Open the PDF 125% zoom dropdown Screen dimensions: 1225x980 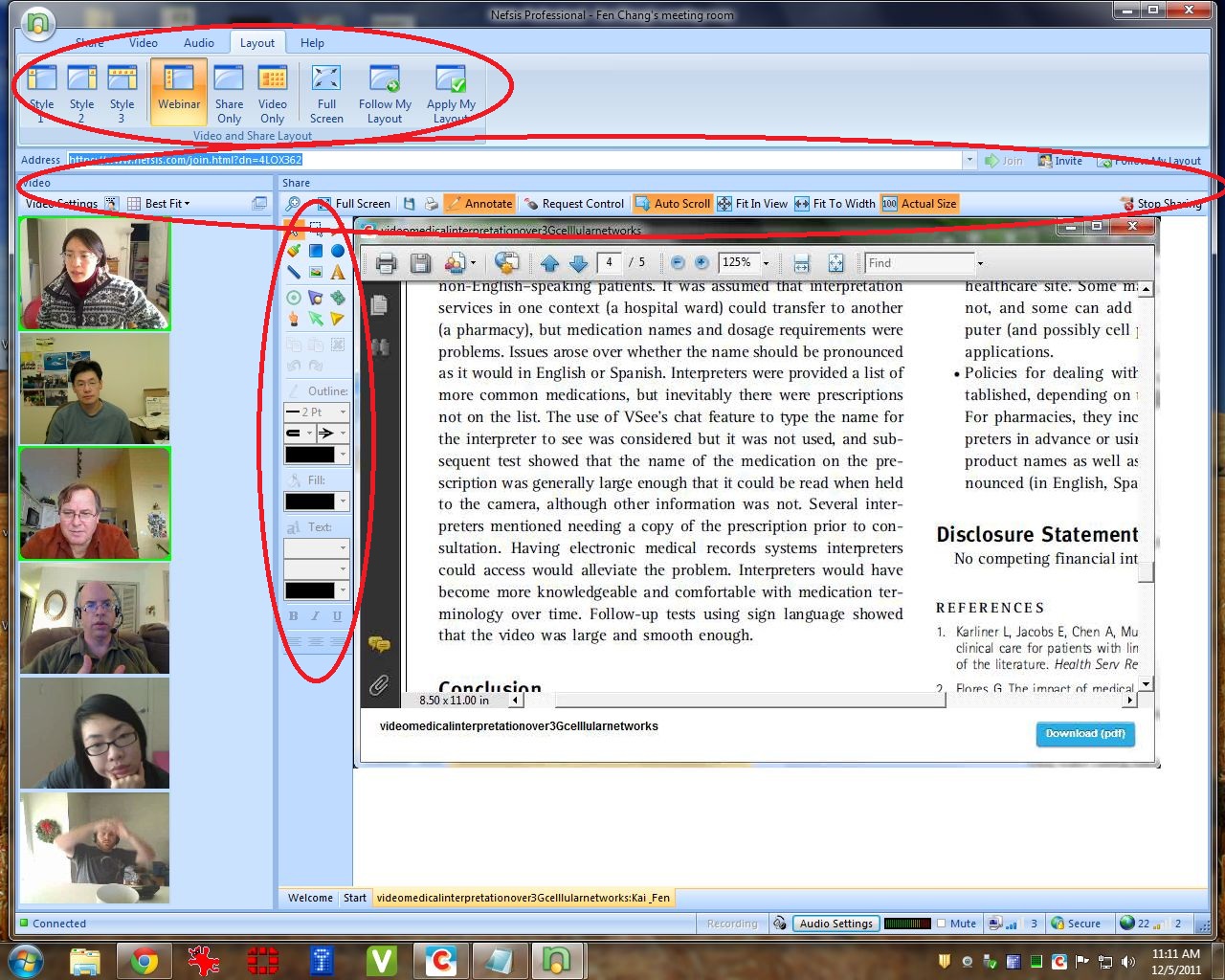(765, 263)
